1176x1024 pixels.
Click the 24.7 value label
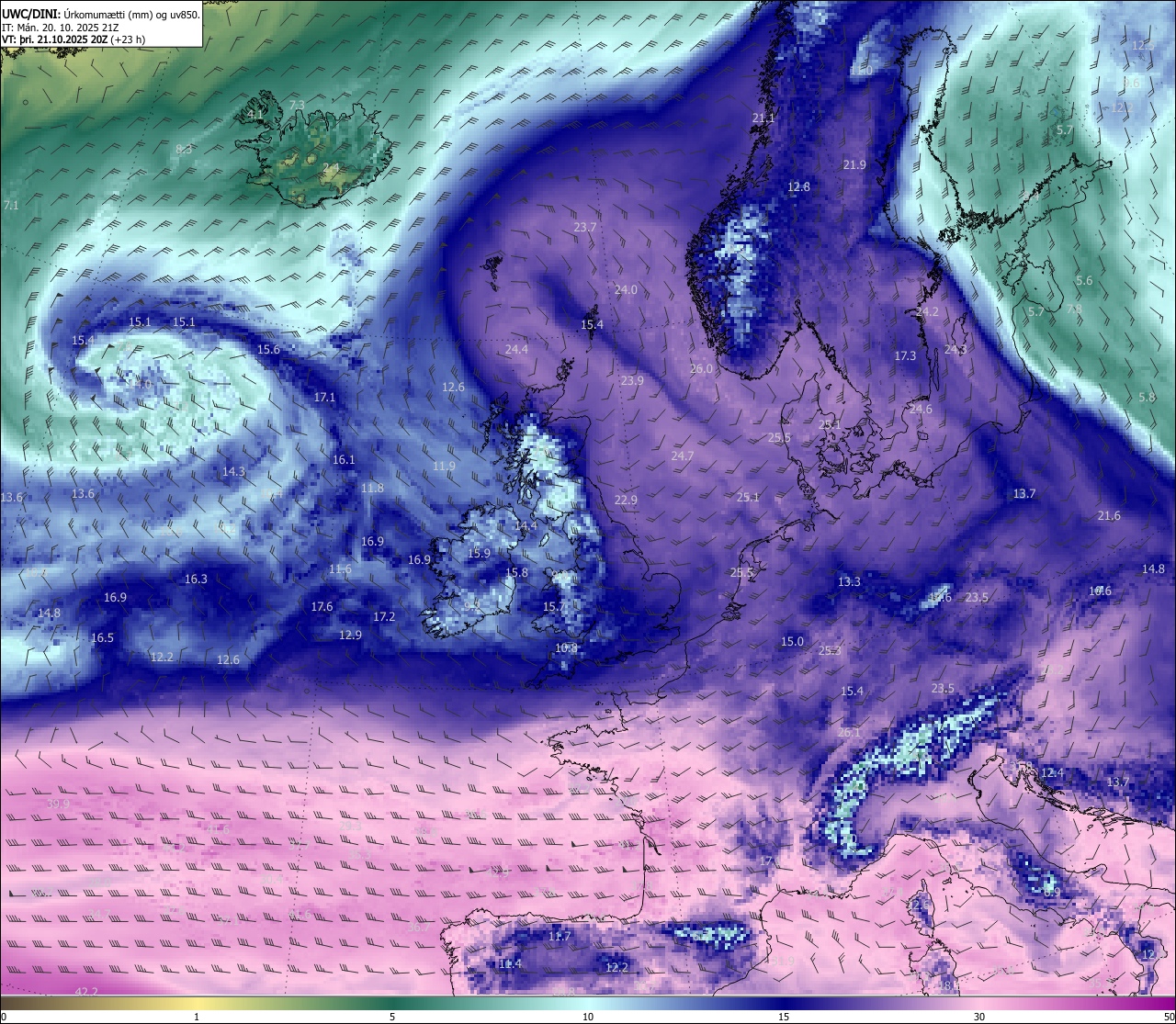tap(683, 456)
